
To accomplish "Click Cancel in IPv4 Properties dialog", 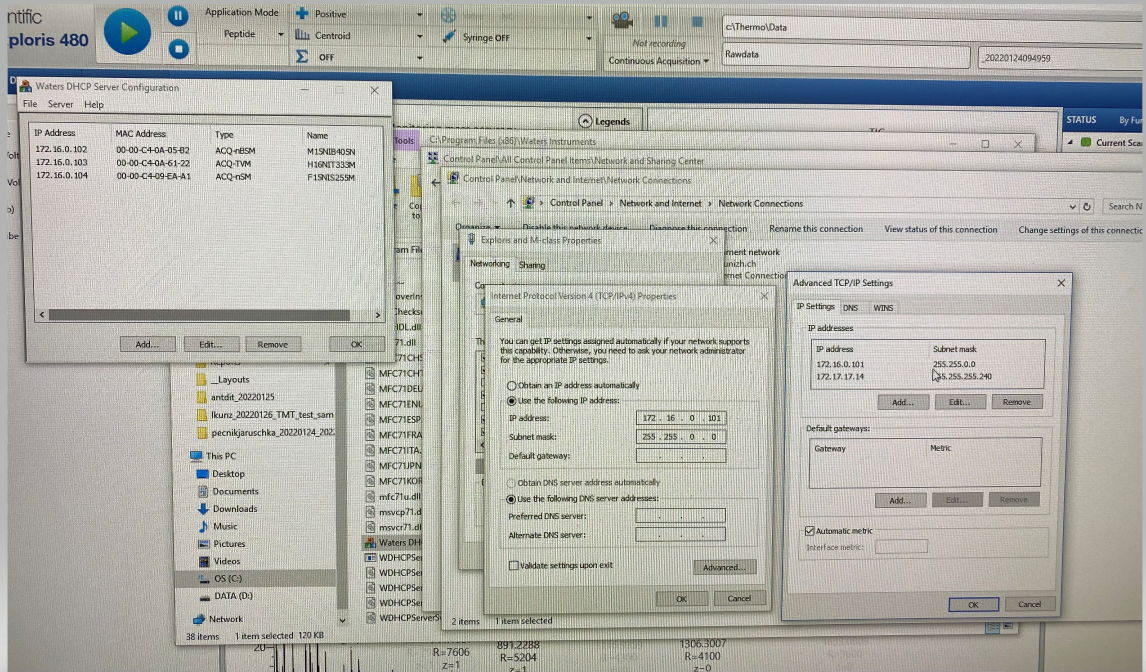I will pyautogui.click(x=739, y=598).
